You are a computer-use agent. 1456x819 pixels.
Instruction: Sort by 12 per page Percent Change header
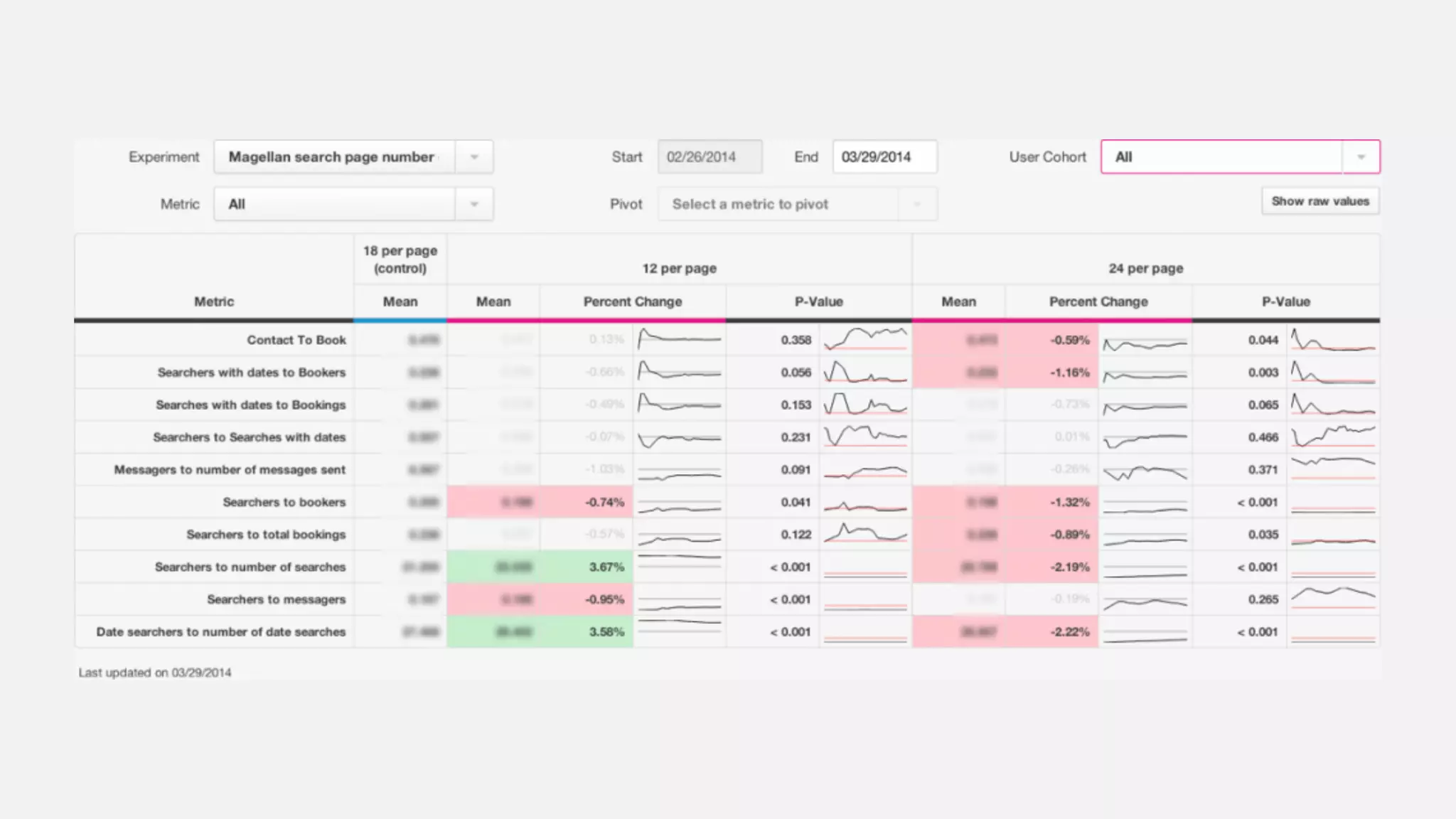[632, 301]
